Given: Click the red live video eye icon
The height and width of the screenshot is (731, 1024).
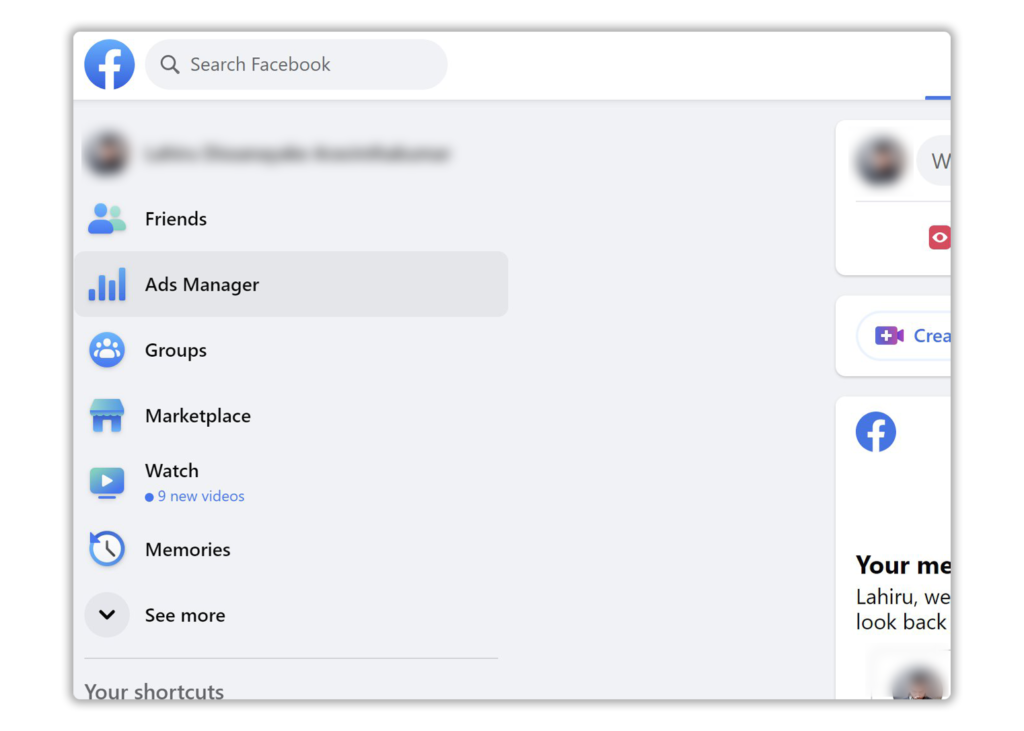Looking at the screenshot, I should 939,237.
